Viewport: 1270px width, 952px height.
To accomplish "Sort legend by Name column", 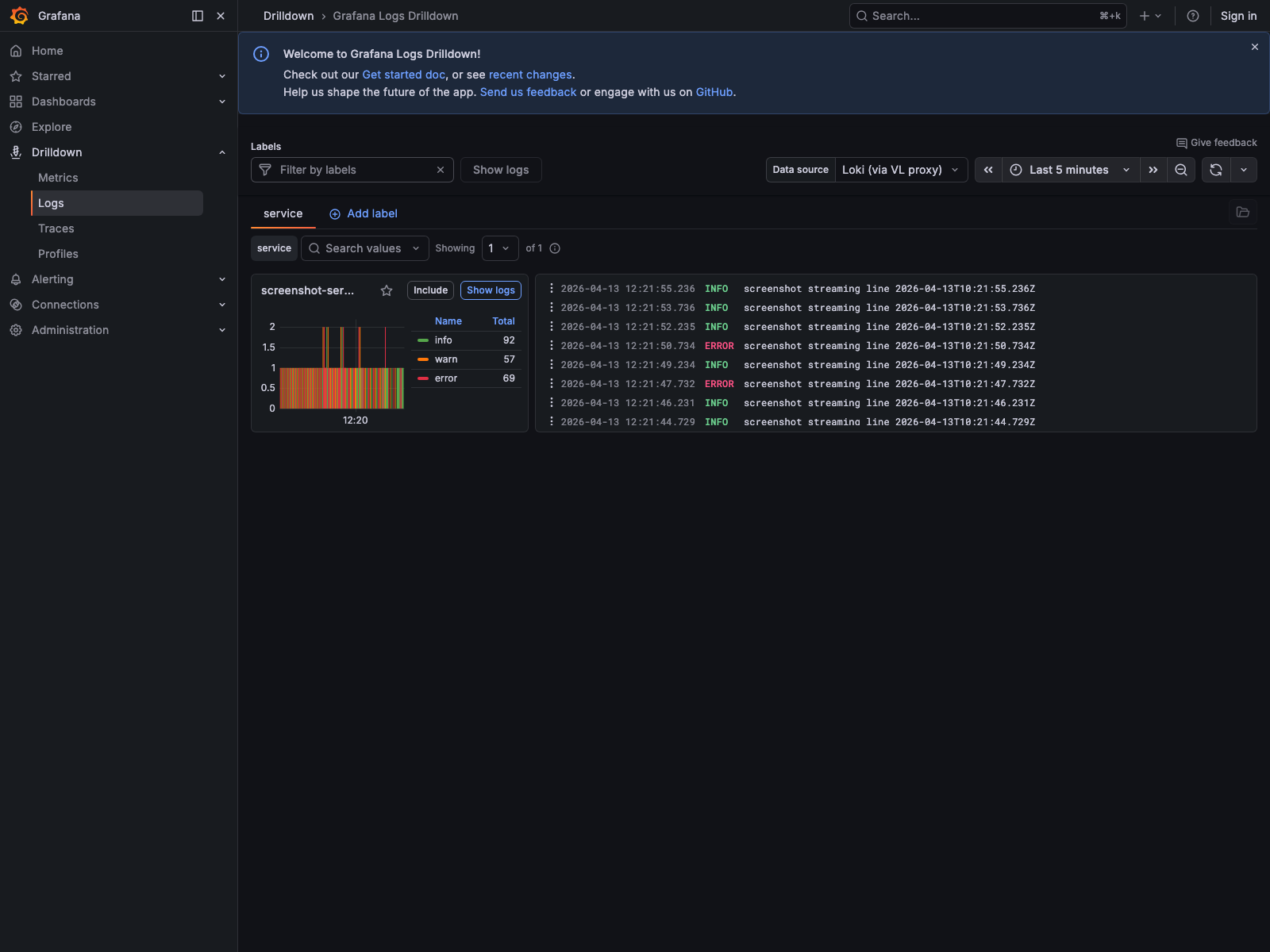I will coord(448,321).
